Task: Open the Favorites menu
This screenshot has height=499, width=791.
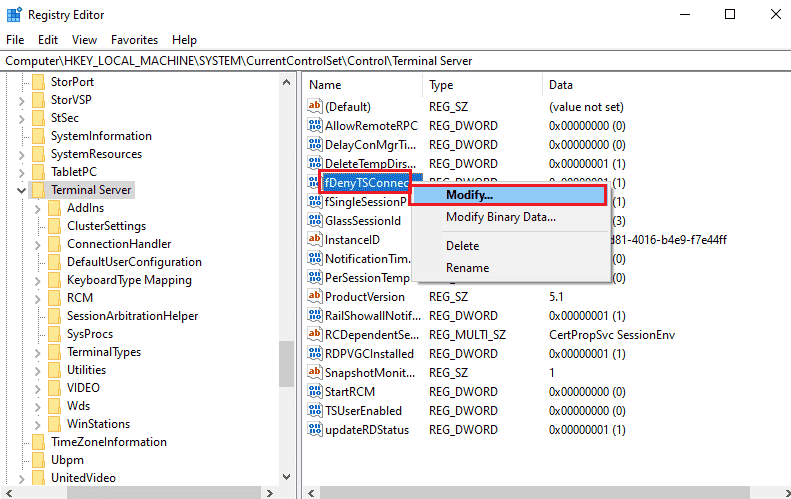Action: coord(134,40)
